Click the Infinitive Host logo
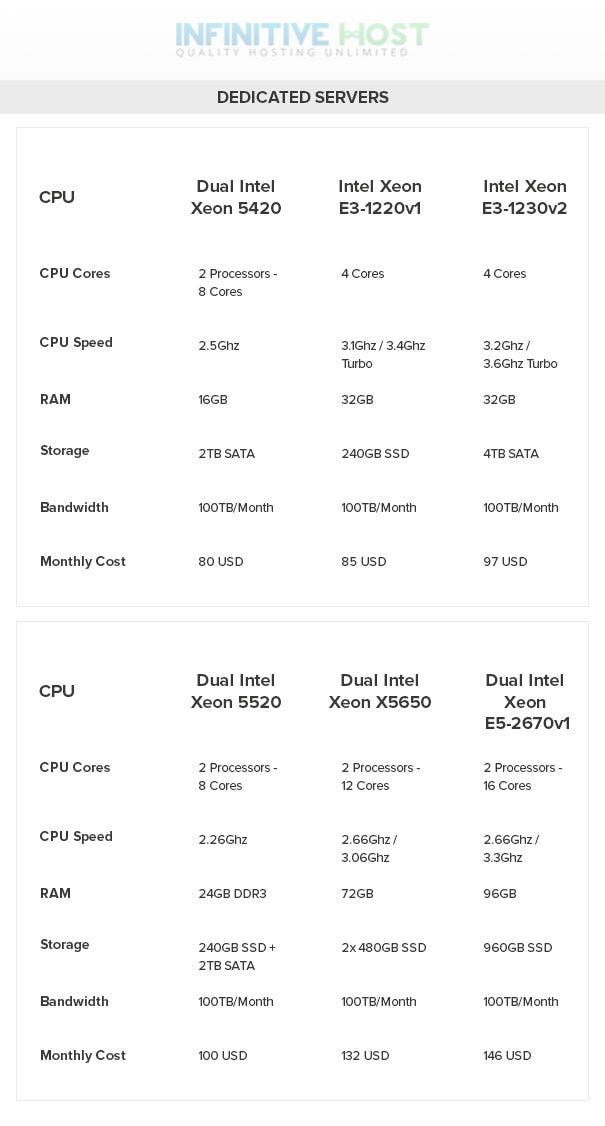Viewport: 605px width, 1126px height. 302,39
